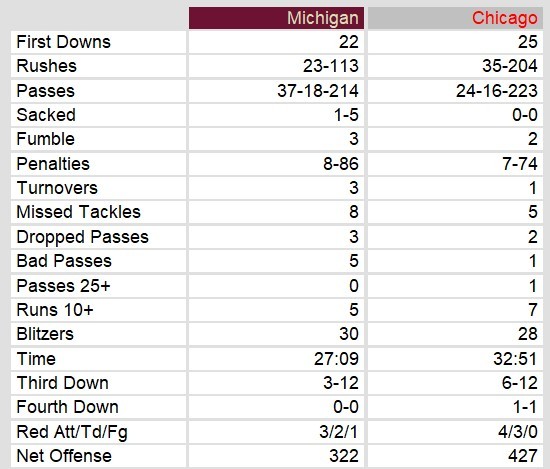Click the Bad Passes label
Viewport: 550px width, 469px height.
point(64,261)
